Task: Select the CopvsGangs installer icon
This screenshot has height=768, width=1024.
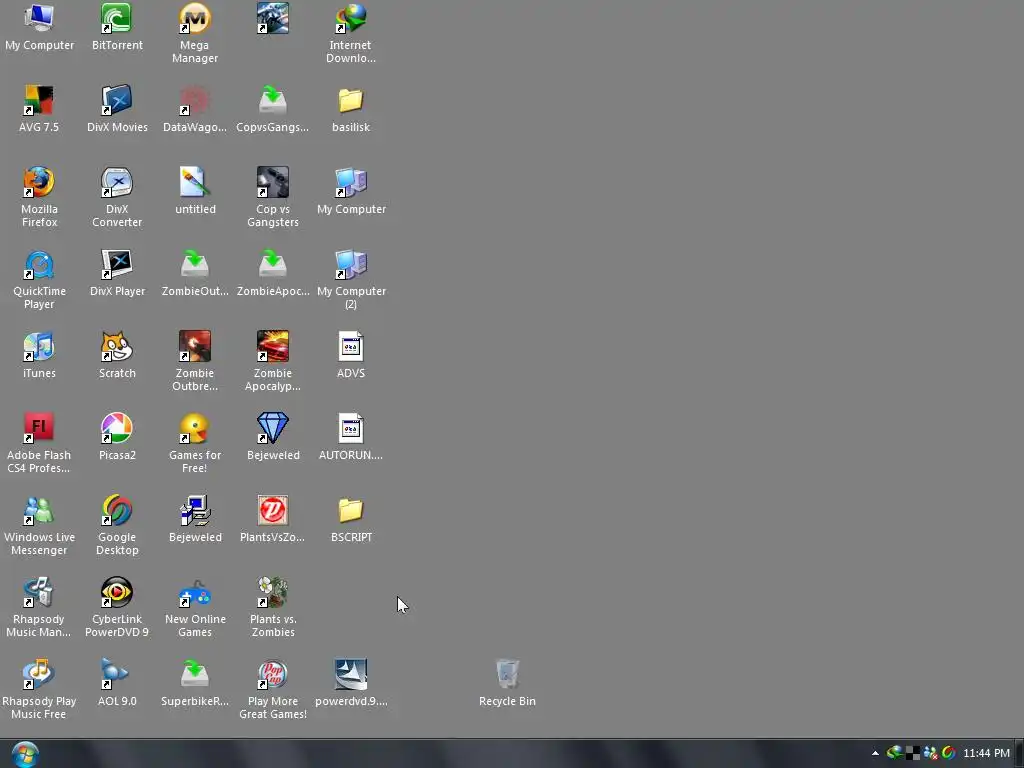Action: [272, 108]
